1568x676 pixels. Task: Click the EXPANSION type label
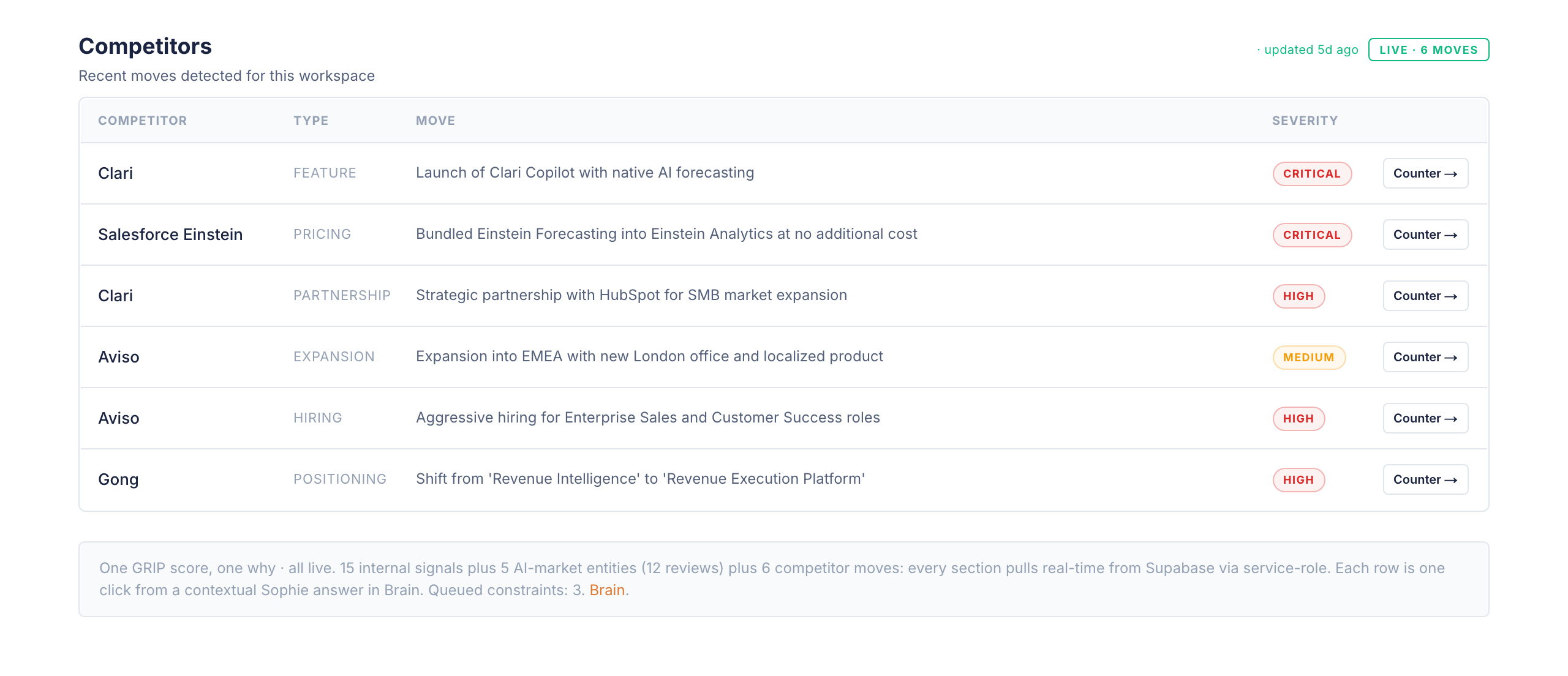point(334,356)
